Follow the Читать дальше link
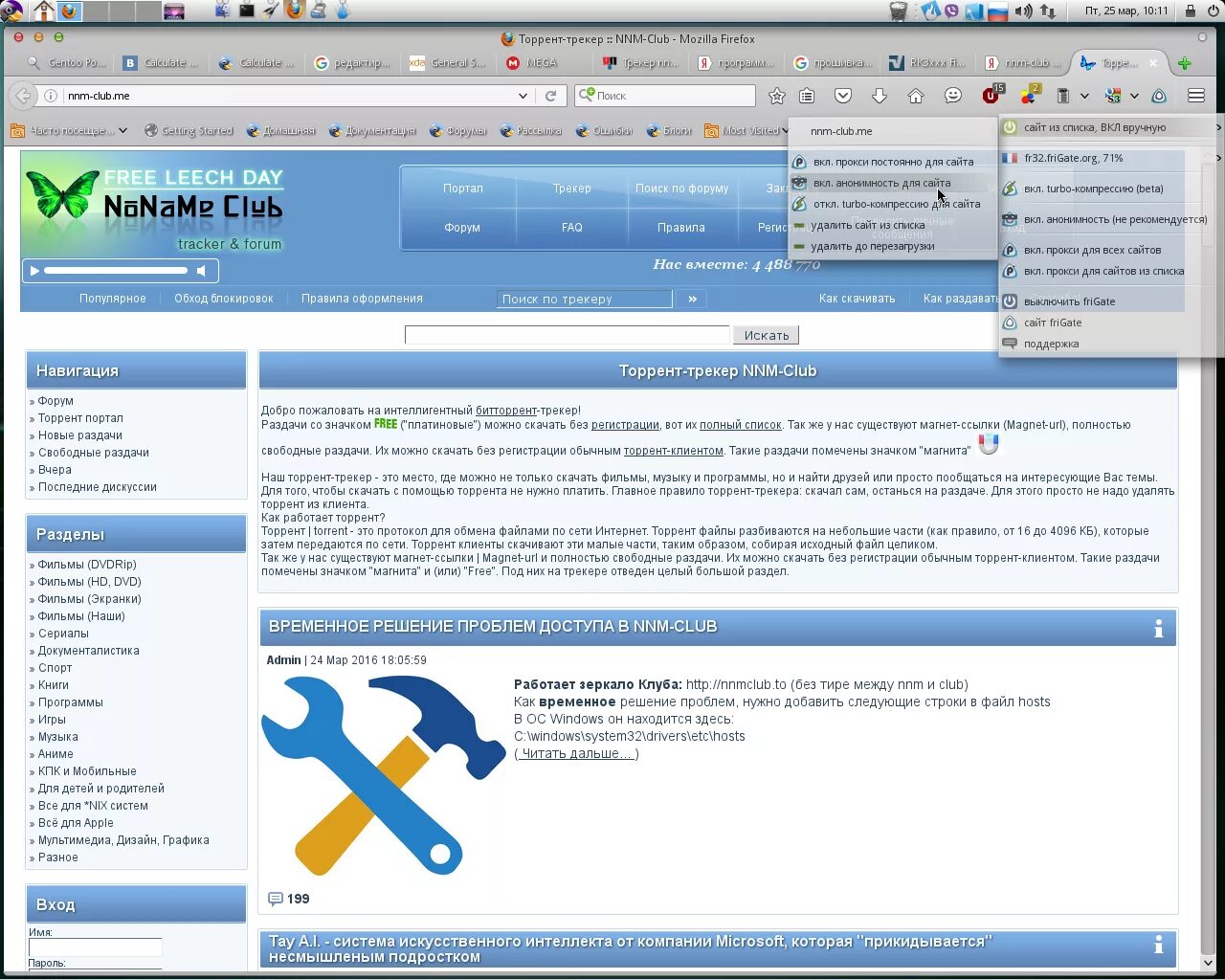This screenshot has width=1225, height=980. coord(576,753)
